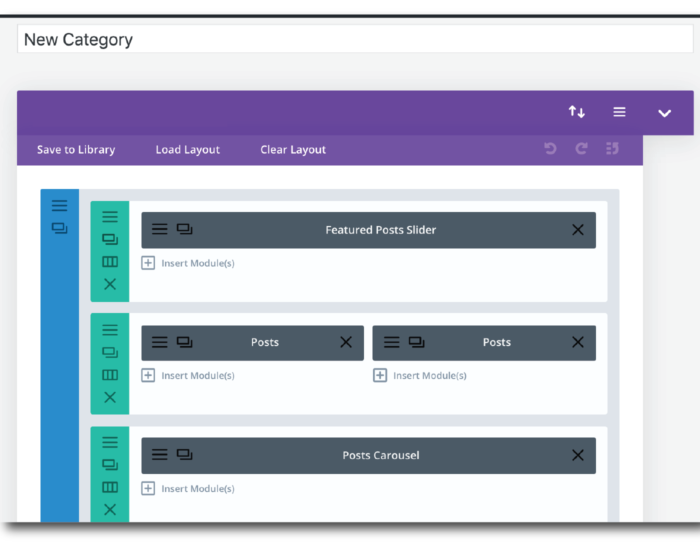Screen dimensions: 700x557
Task: Open the history icon next to redo
Action: point(612,149)
